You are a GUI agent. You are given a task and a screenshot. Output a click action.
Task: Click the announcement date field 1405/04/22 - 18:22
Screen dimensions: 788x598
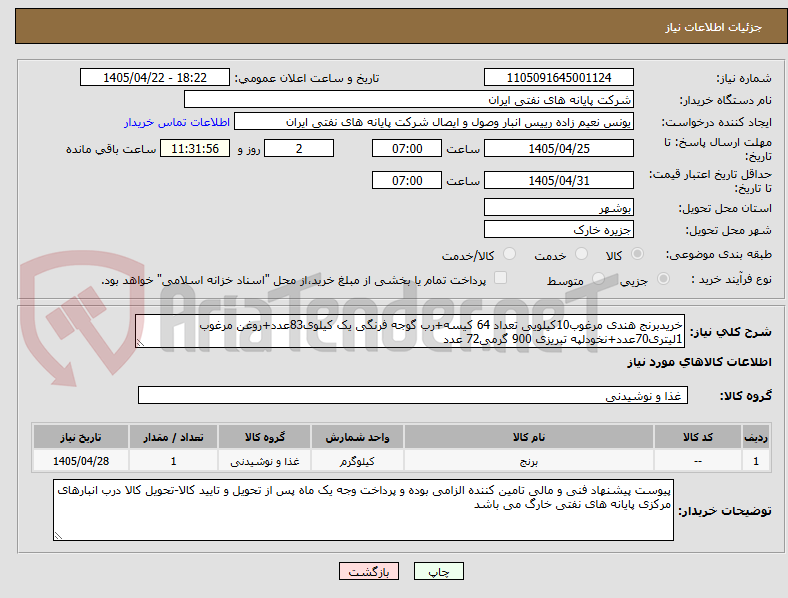tap(155, 78)
